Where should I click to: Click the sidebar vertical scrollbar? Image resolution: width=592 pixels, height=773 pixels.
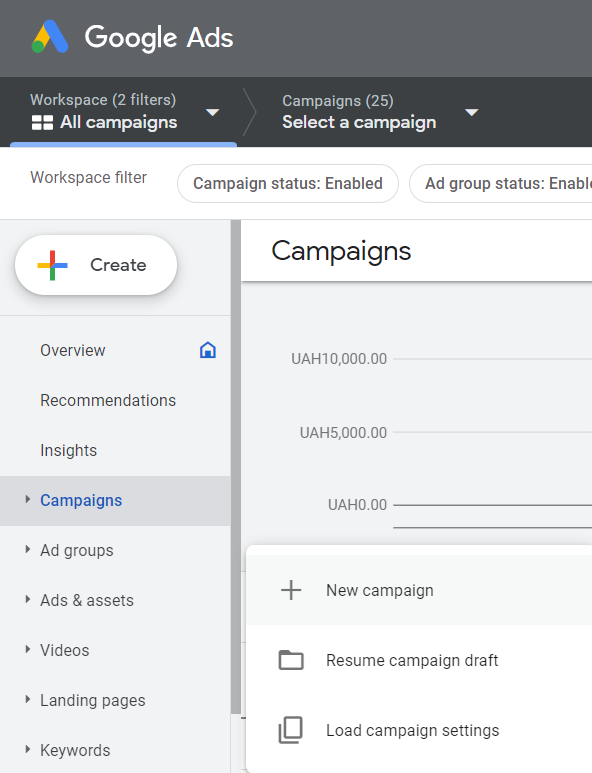point(236,467)
